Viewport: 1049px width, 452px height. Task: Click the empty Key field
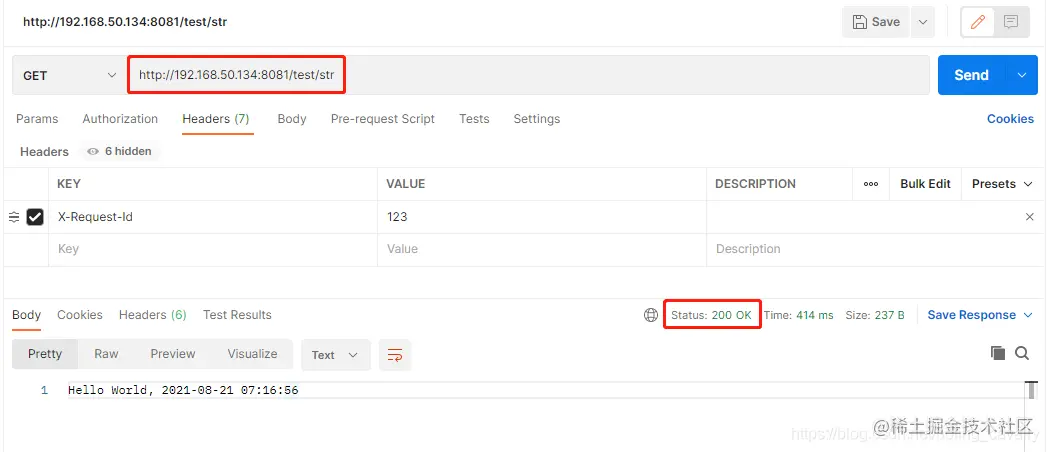click(x=213, y=249)
